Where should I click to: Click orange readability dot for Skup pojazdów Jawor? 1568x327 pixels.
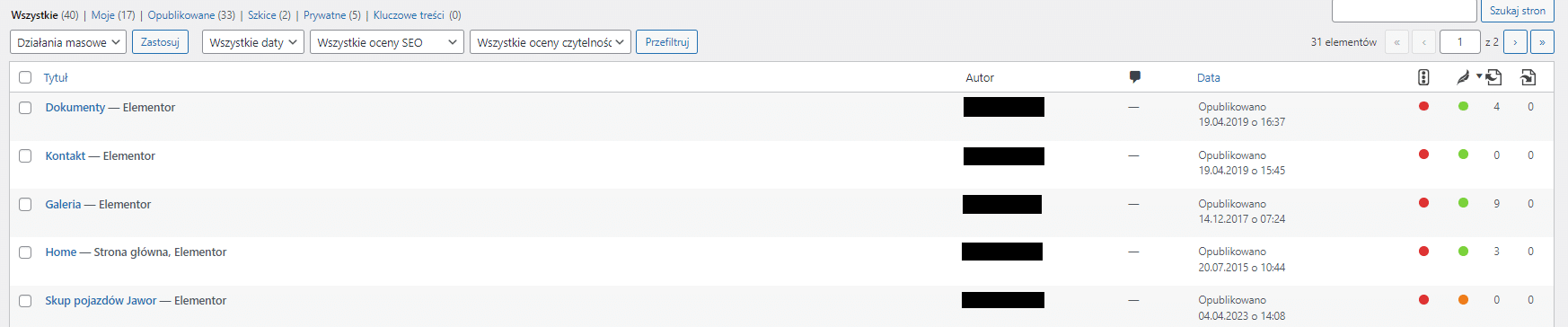(1463, 299)
